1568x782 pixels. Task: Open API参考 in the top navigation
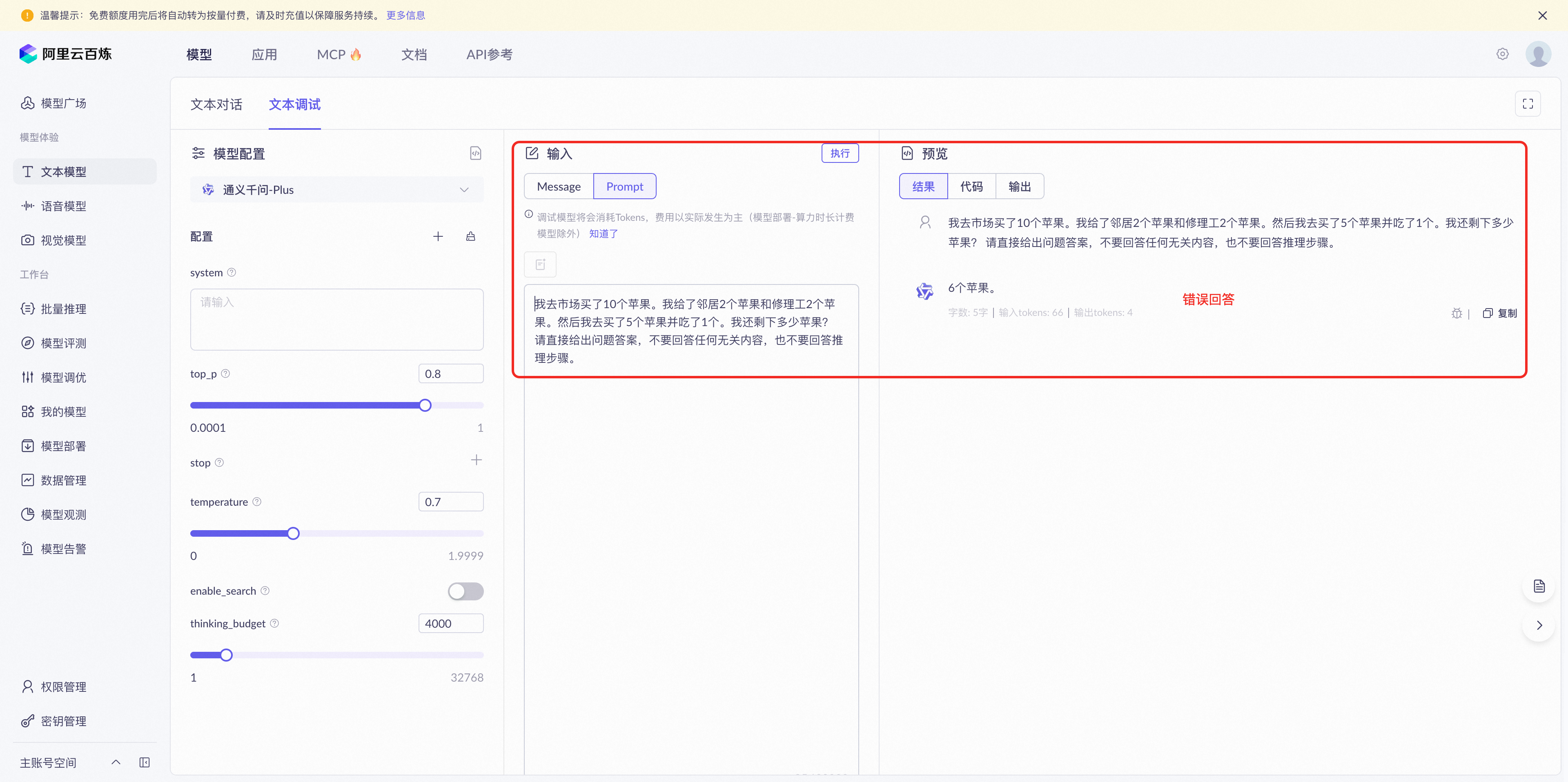point(489,54)
